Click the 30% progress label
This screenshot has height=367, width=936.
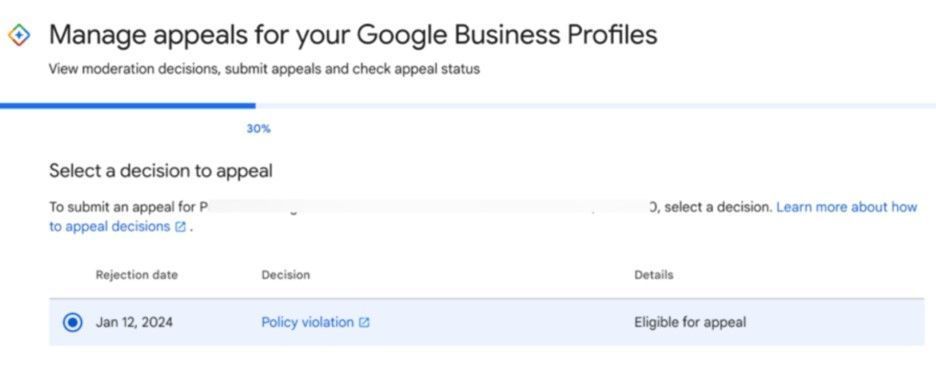[258, 129]
